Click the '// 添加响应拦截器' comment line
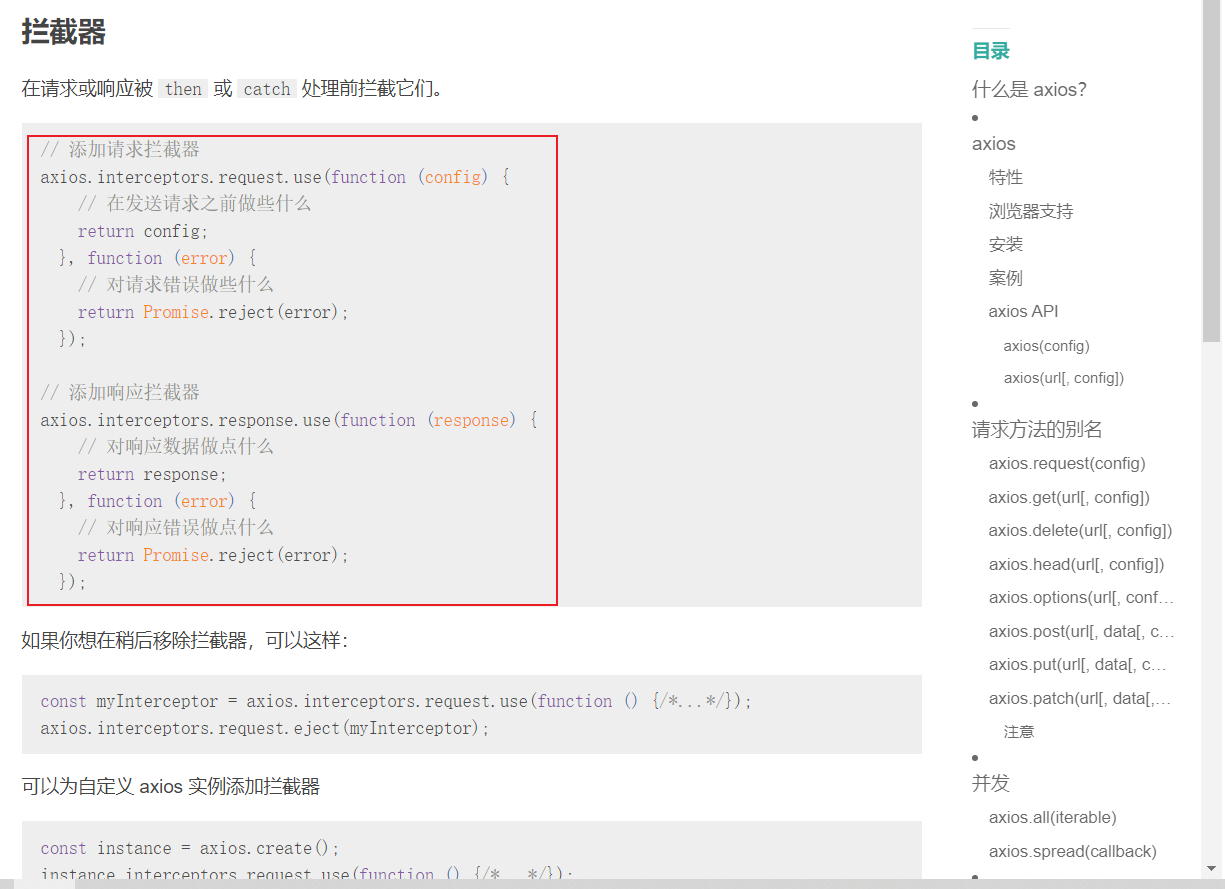The width and height of the screenshot is (1225, 889). coord(120,392)
